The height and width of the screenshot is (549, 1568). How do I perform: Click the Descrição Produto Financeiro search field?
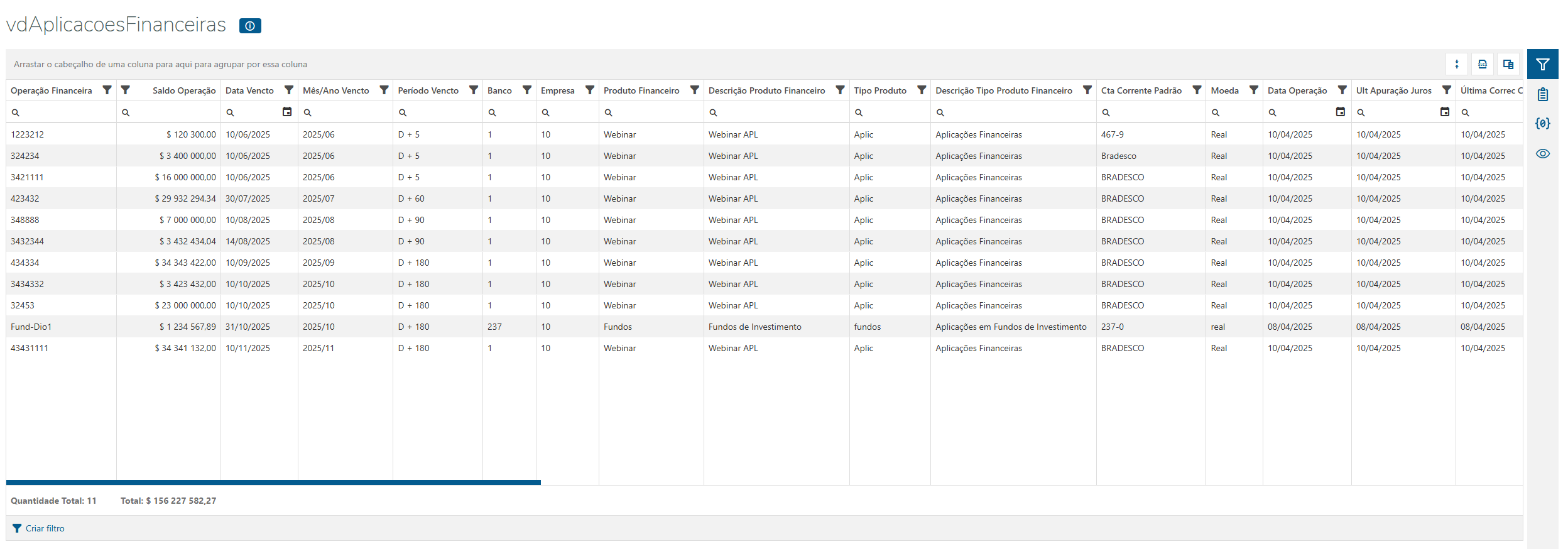(x=779, y=112)
